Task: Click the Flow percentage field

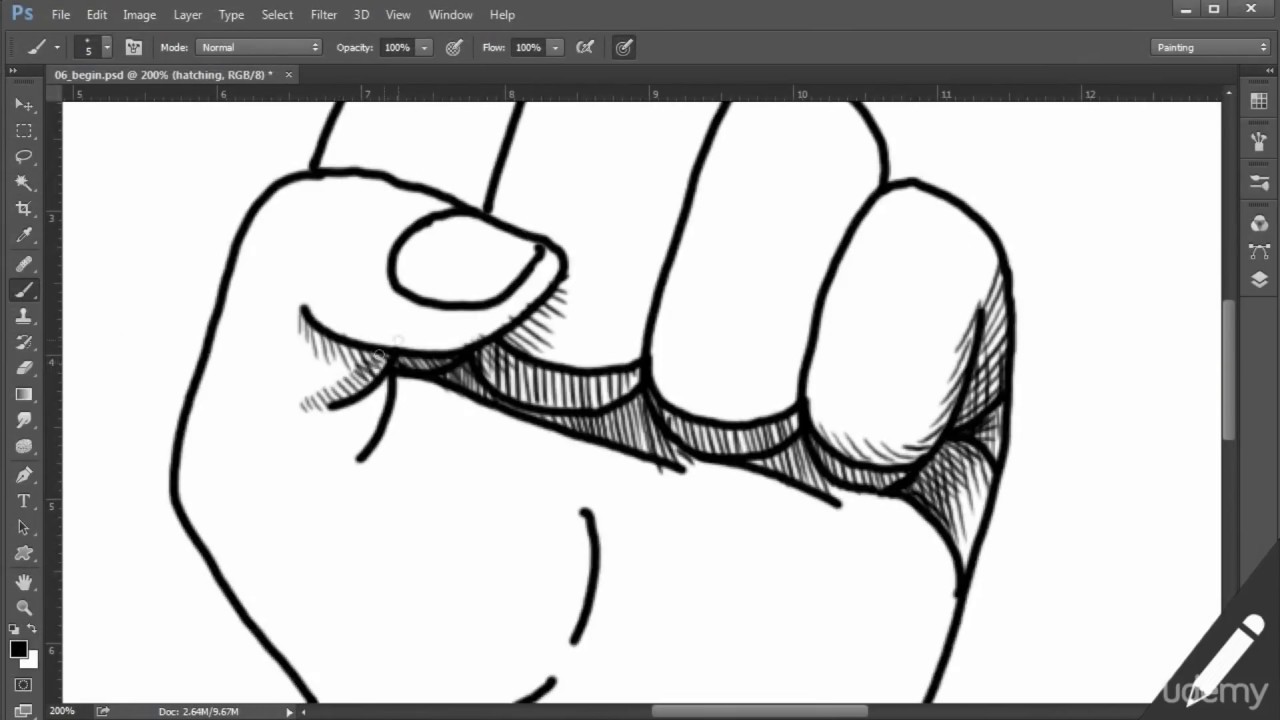Action: click(x=527, y=47)
